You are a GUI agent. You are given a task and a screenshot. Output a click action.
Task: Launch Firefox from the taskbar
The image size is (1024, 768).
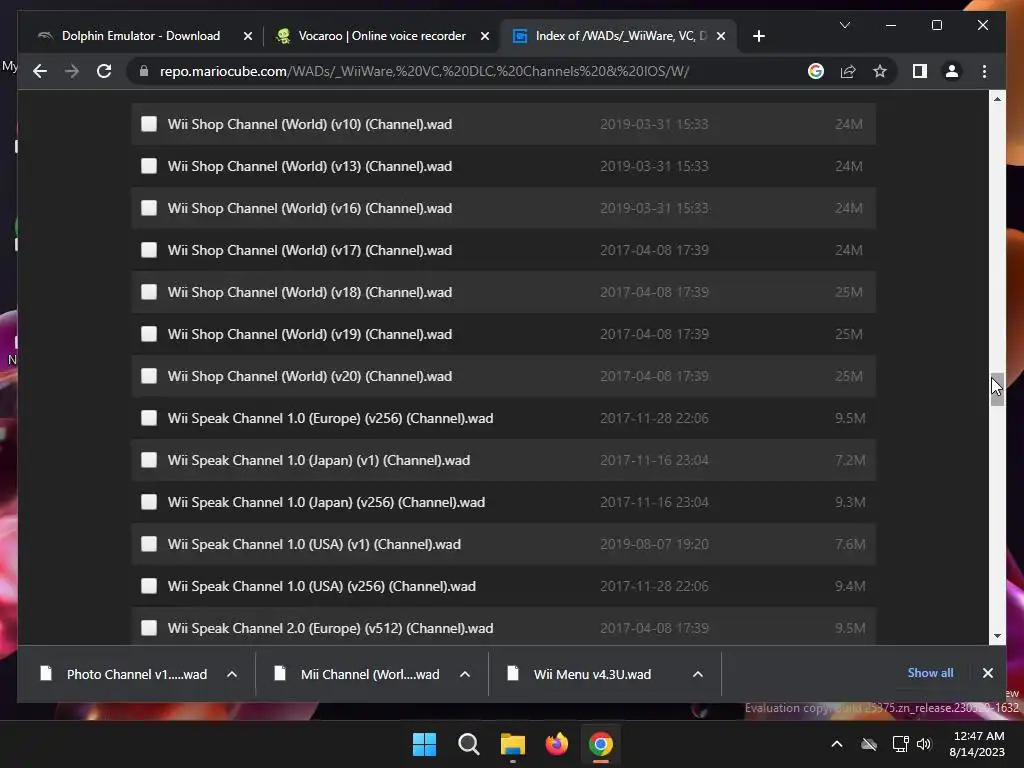(556, 744)
